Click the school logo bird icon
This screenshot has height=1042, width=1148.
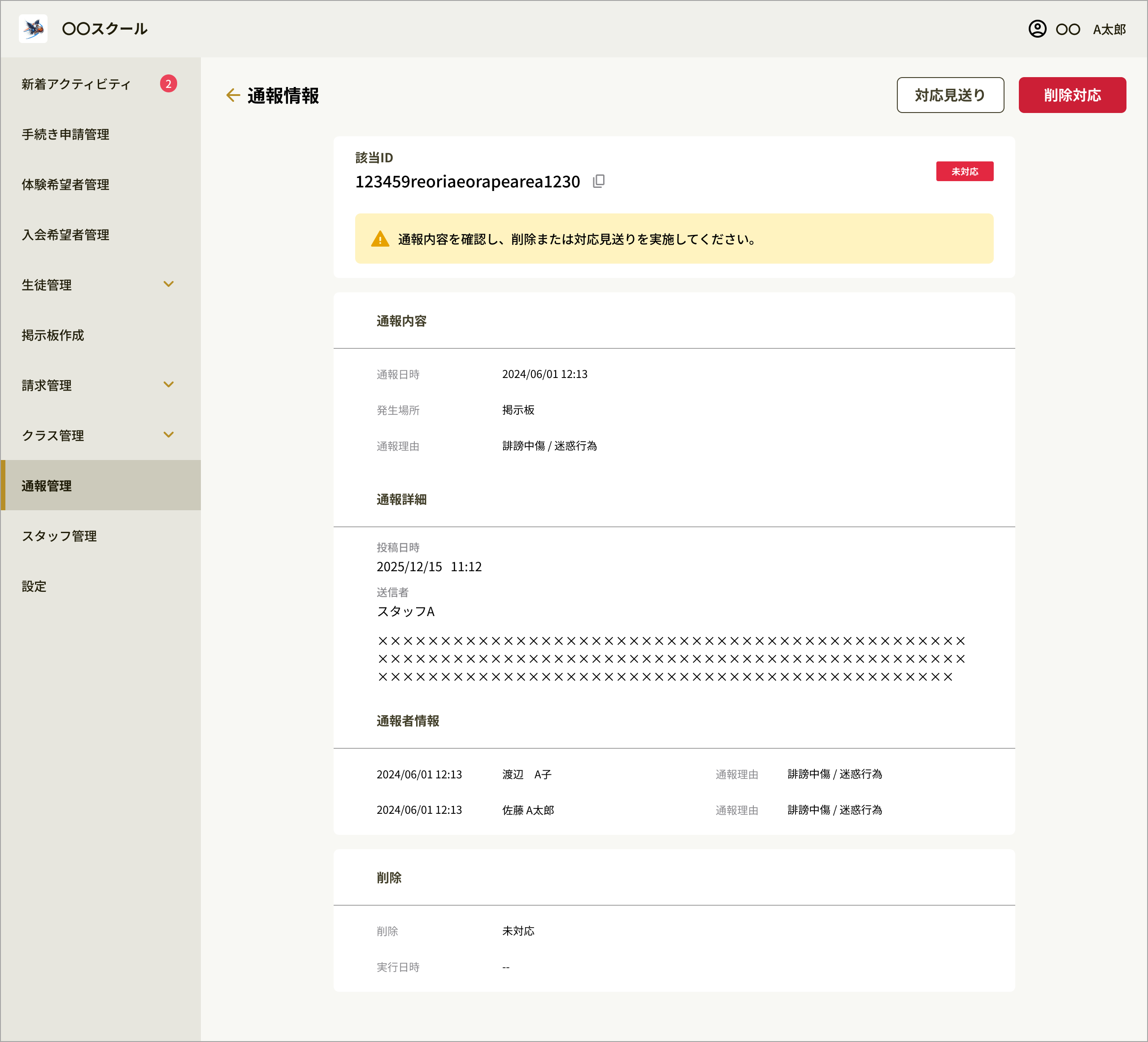tap(33, 28)
